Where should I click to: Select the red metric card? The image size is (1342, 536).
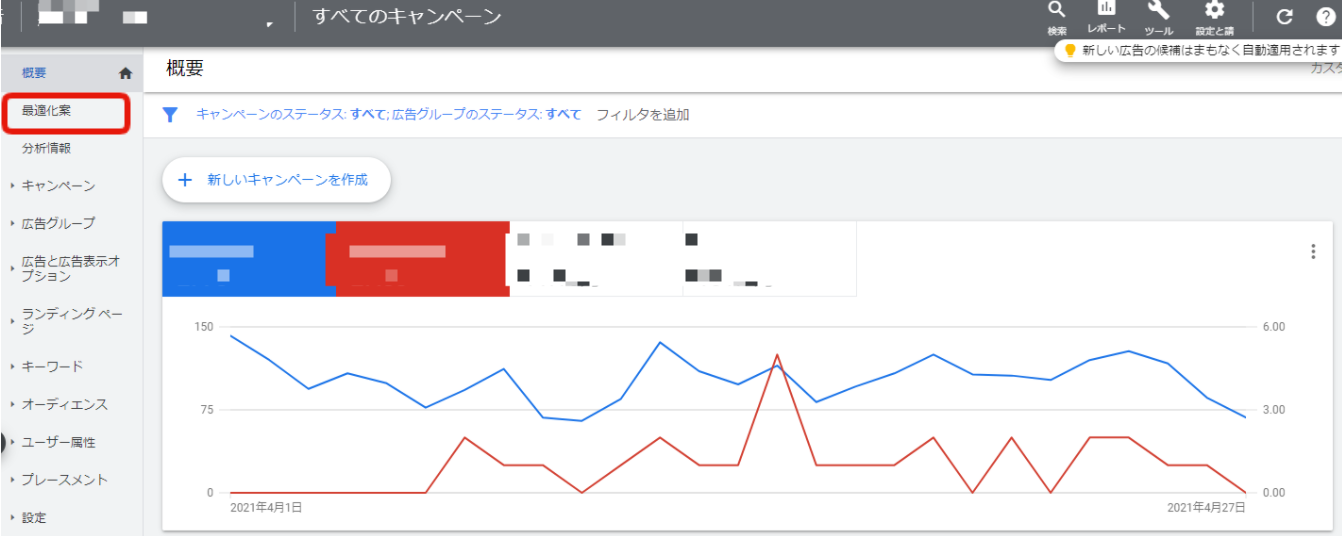422,259
